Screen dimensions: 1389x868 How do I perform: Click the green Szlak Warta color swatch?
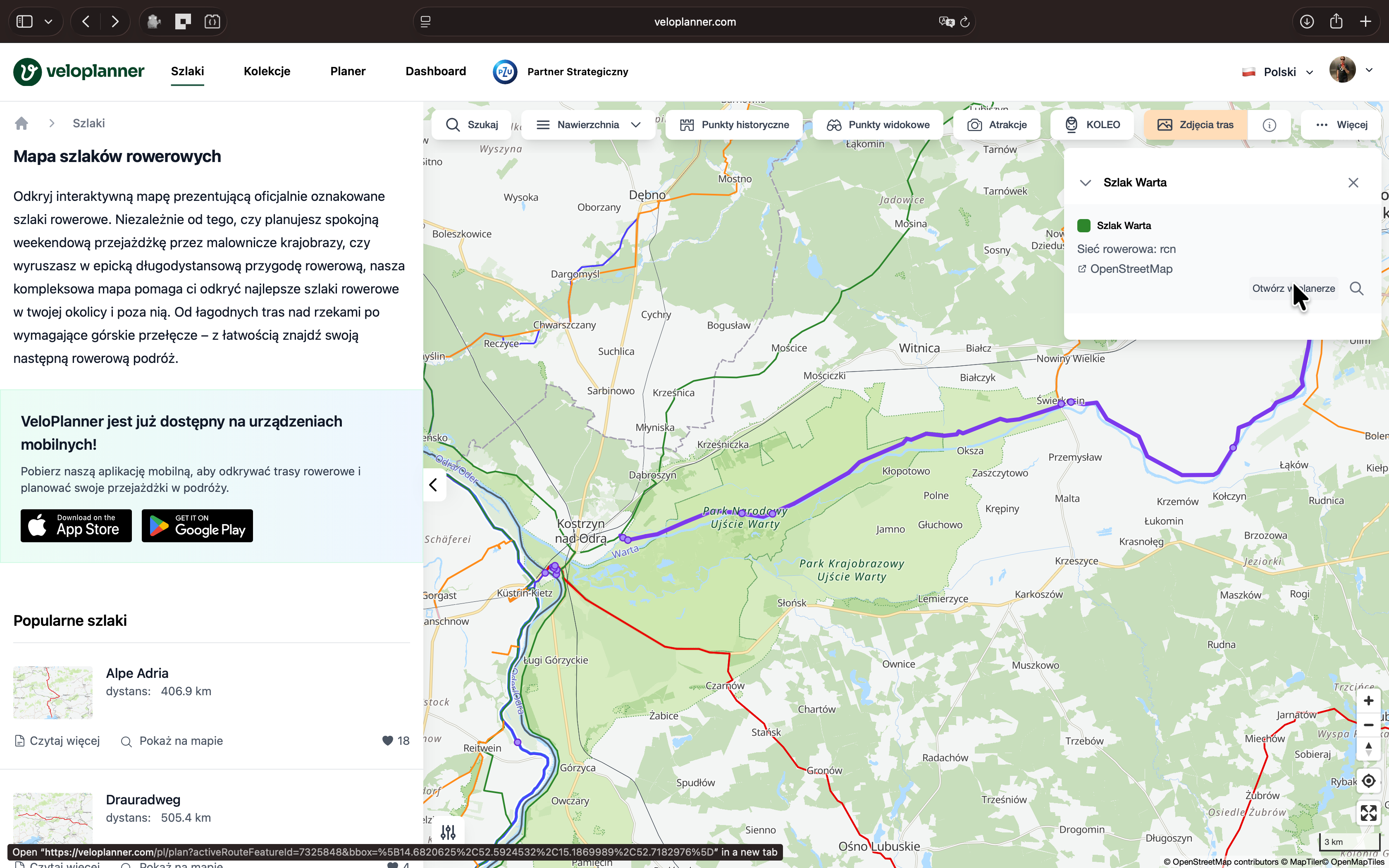click(x=1084, y=225)
